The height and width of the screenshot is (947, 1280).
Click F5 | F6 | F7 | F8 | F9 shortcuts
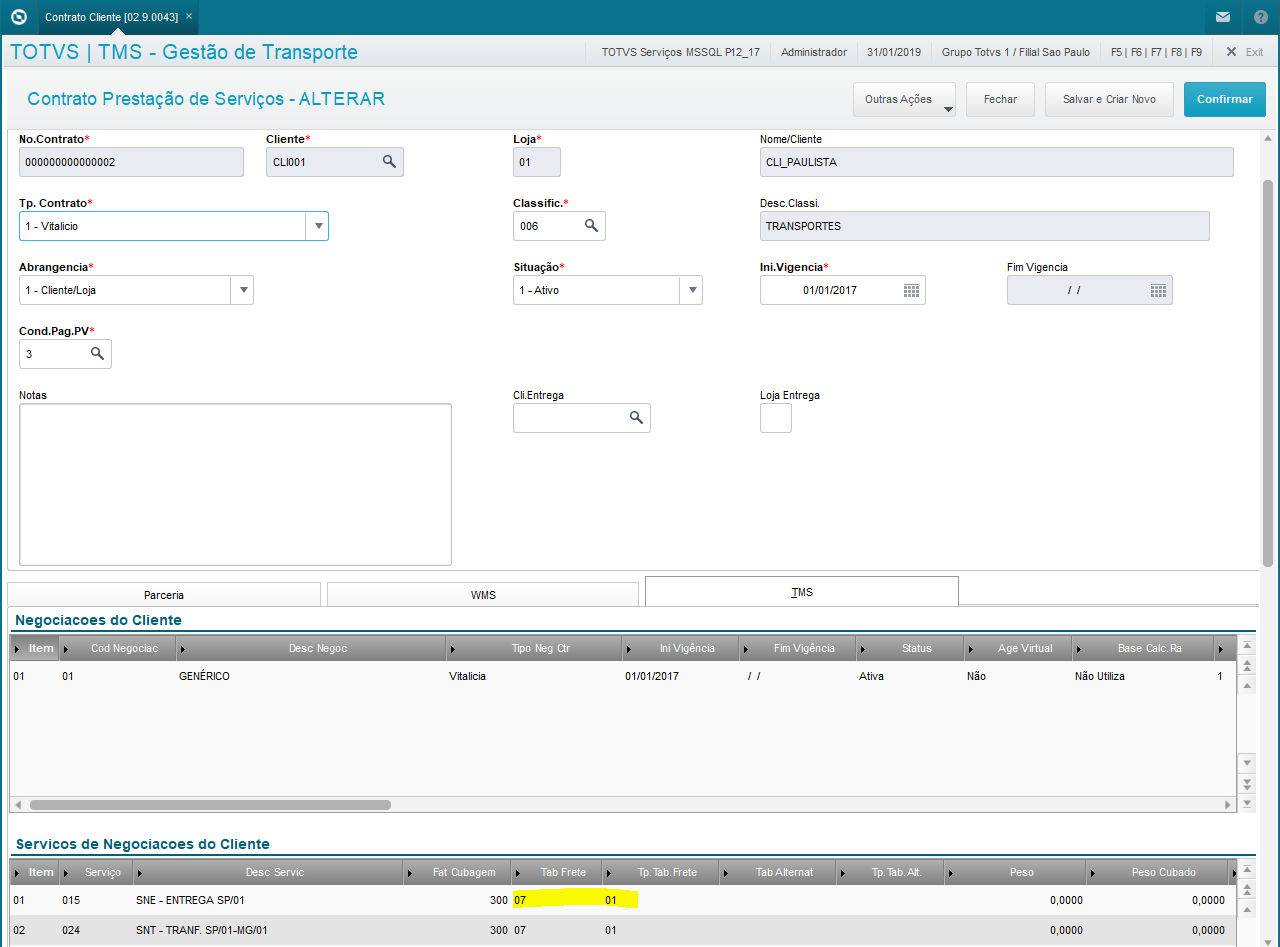coord(1156,52)
